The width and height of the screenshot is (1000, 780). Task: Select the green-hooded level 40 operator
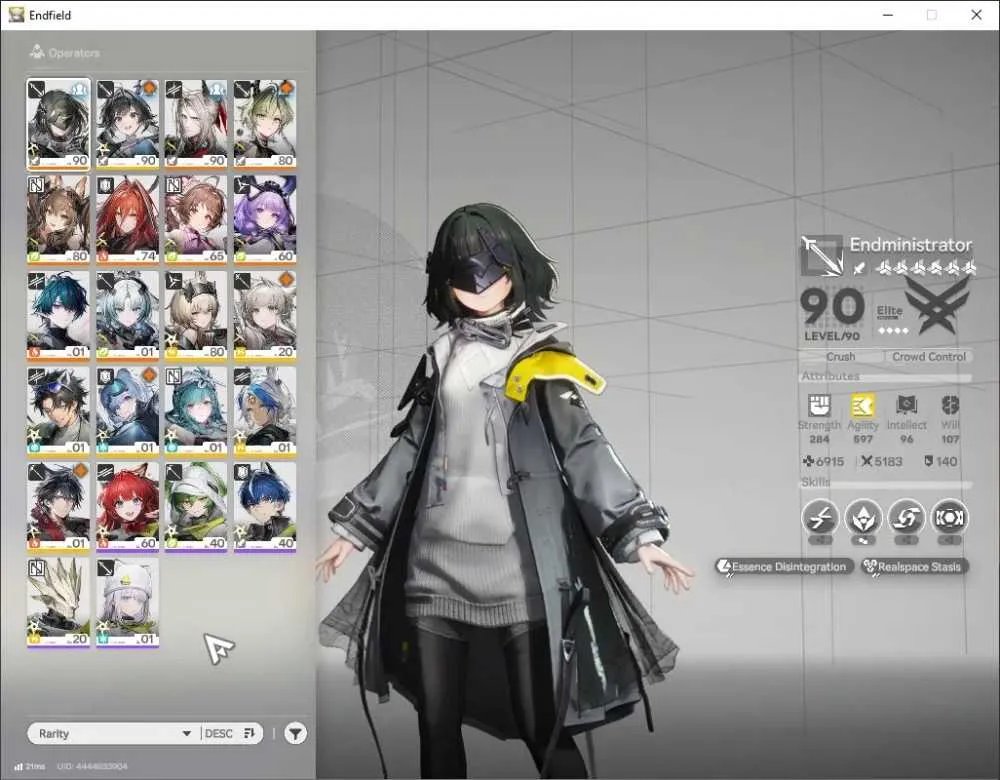coord(196,507)
